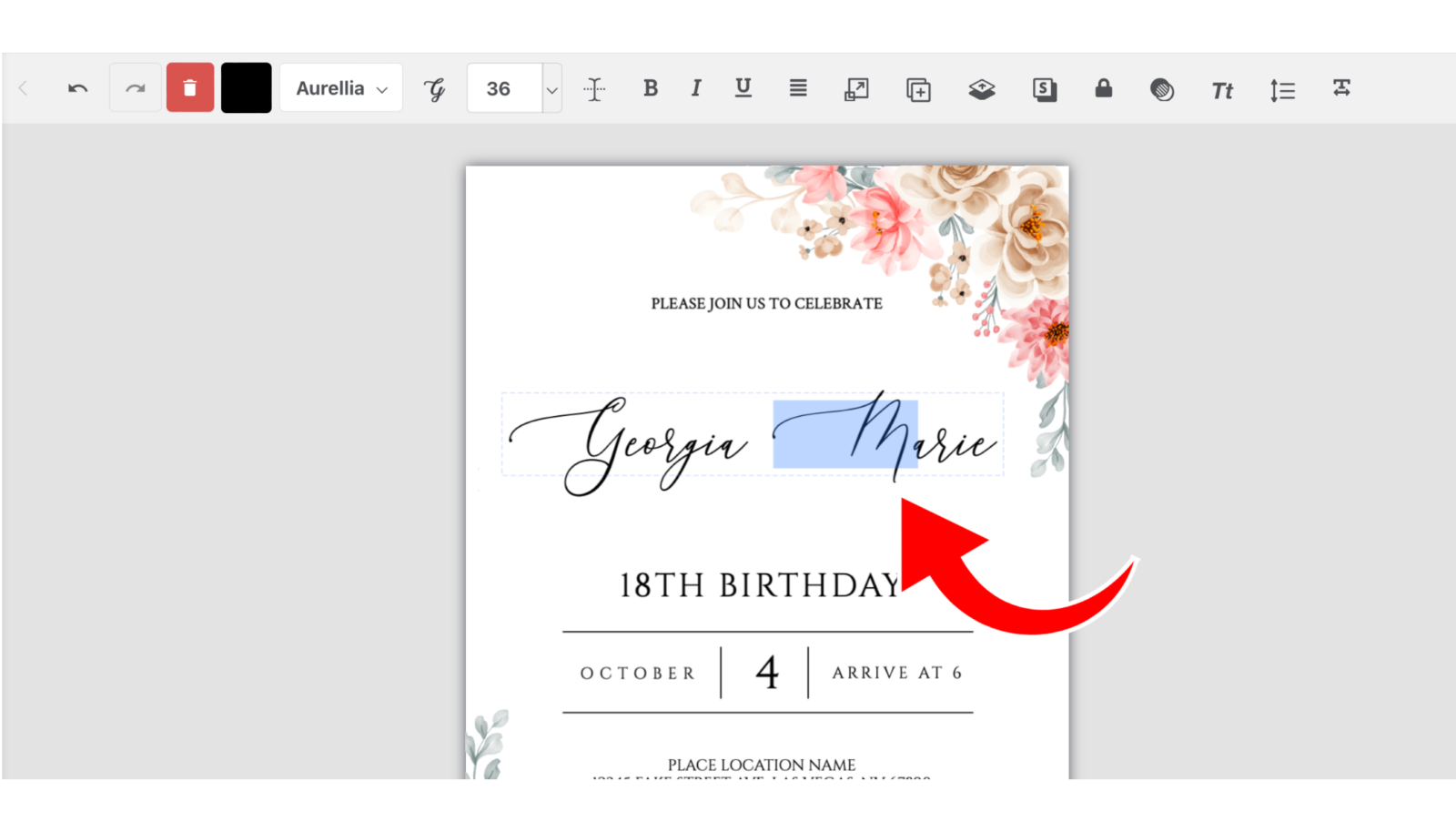This screenshot has width=1456, height=832.
Task: Click the S style box icon
Action: [1045, 89]
